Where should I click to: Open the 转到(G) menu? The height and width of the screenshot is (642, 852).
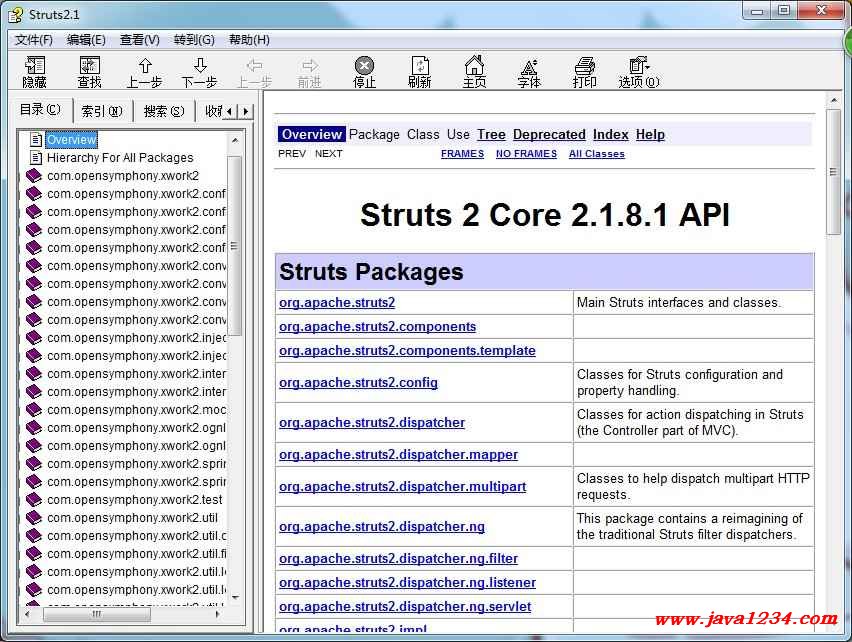coord(194,40)
